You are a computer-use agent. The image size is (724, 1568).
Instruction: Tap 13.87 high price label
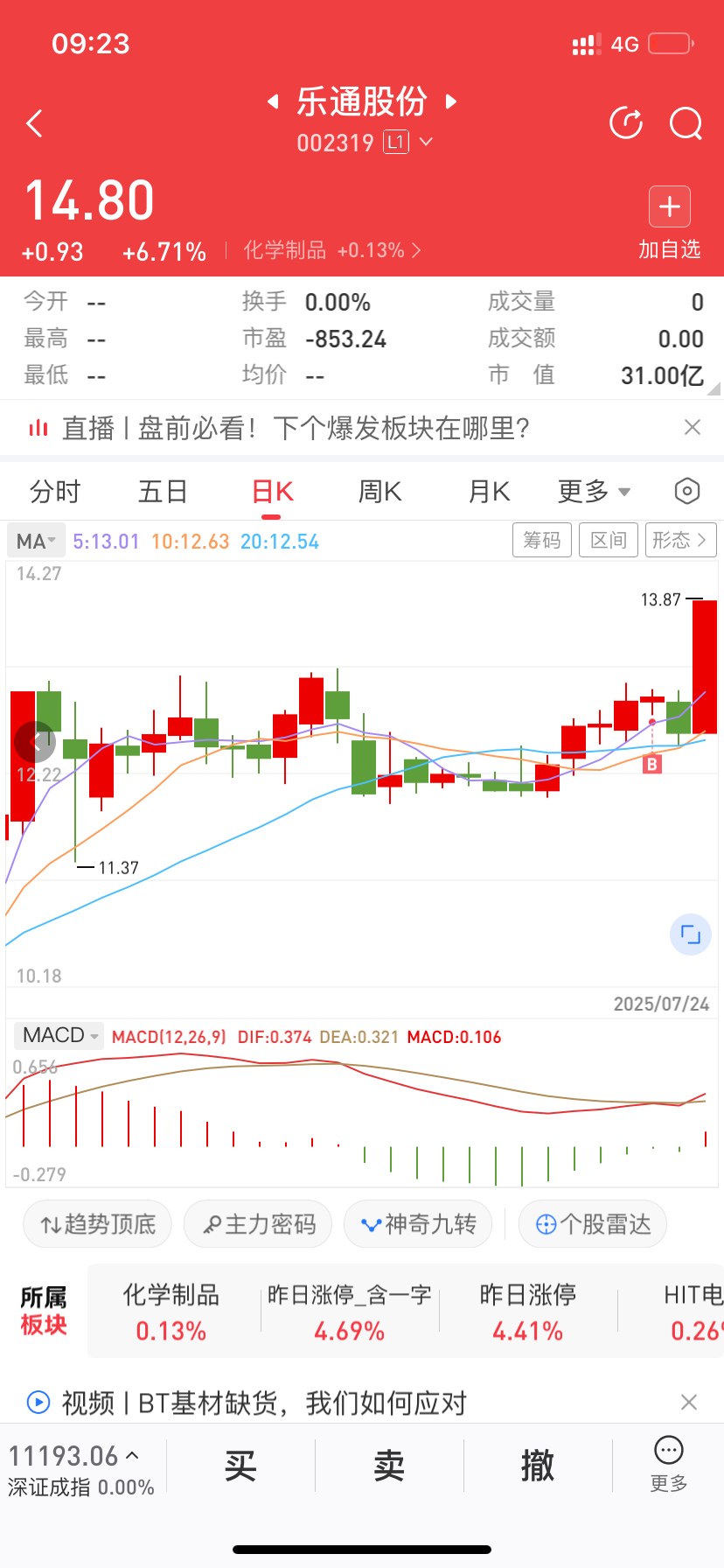[x=660, y=599]
